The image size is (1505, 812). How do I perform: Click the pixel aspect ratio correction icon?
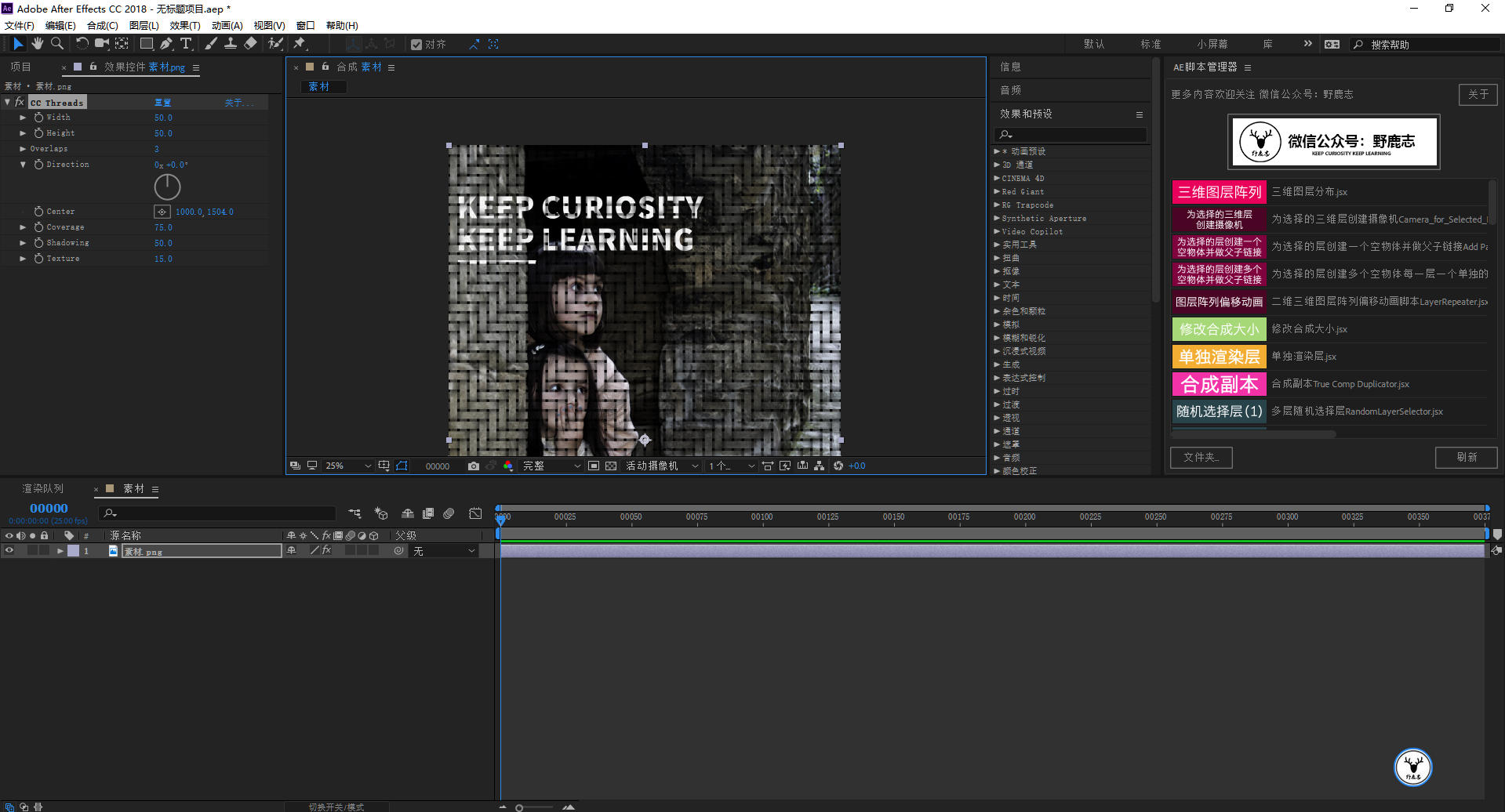click(768, 466)
